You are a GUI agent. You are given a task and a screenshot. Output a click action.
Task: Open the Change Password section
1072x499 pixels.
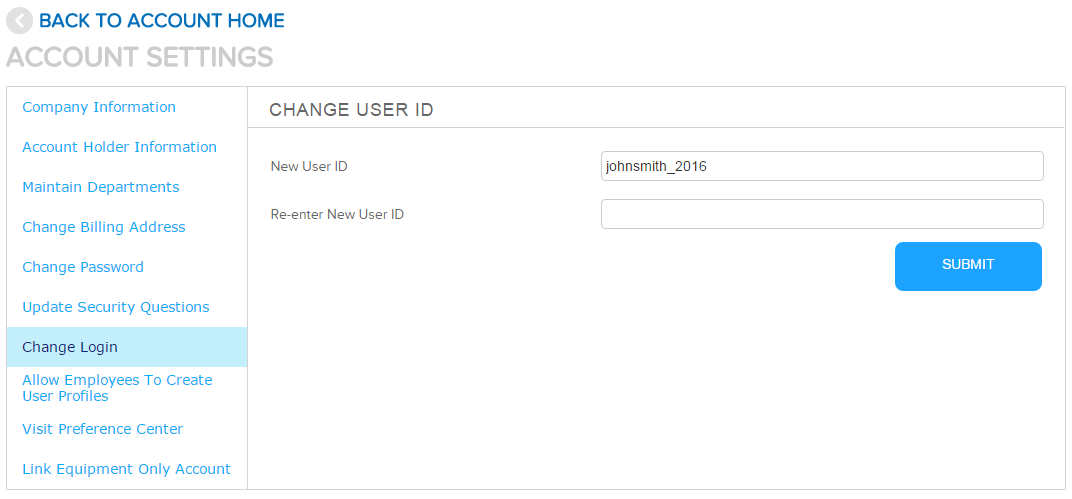tap(83, 267)
